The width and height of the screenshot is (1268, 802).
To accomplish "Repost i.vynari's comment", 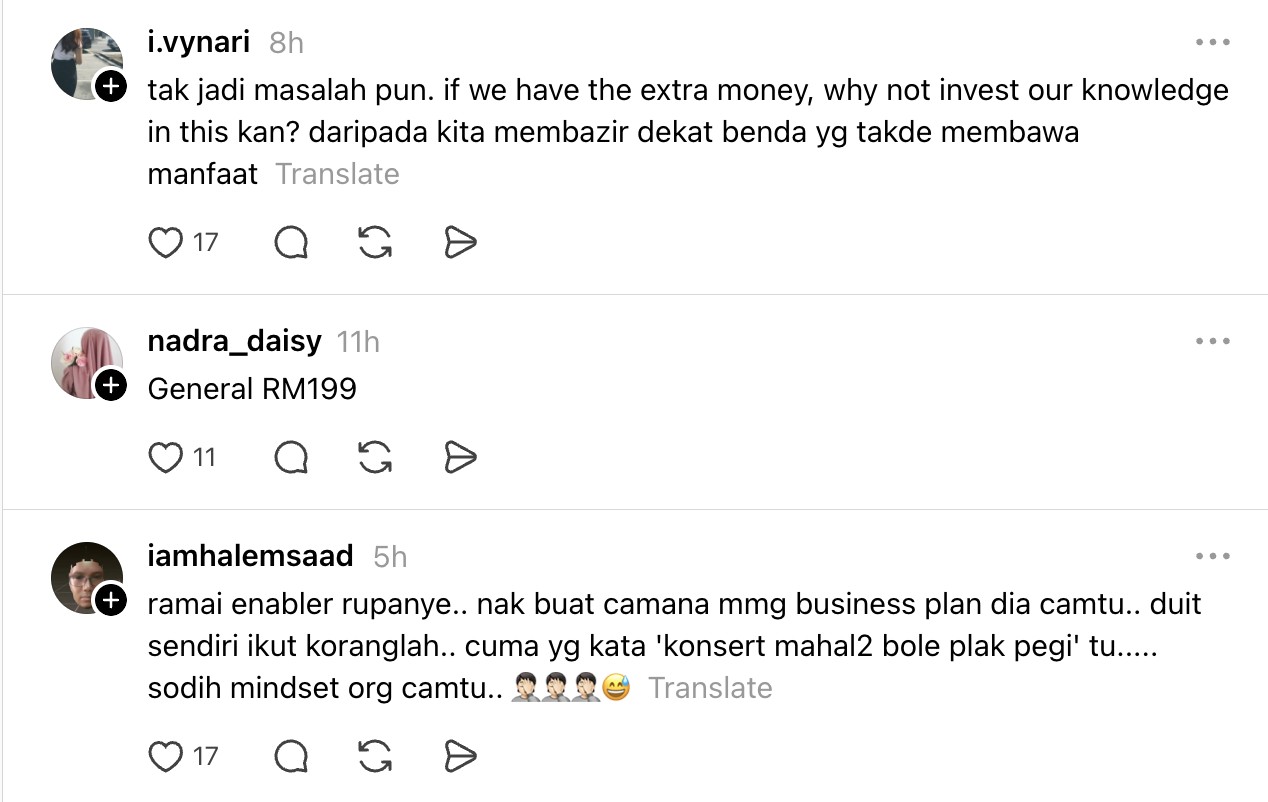I will point(375,243).
